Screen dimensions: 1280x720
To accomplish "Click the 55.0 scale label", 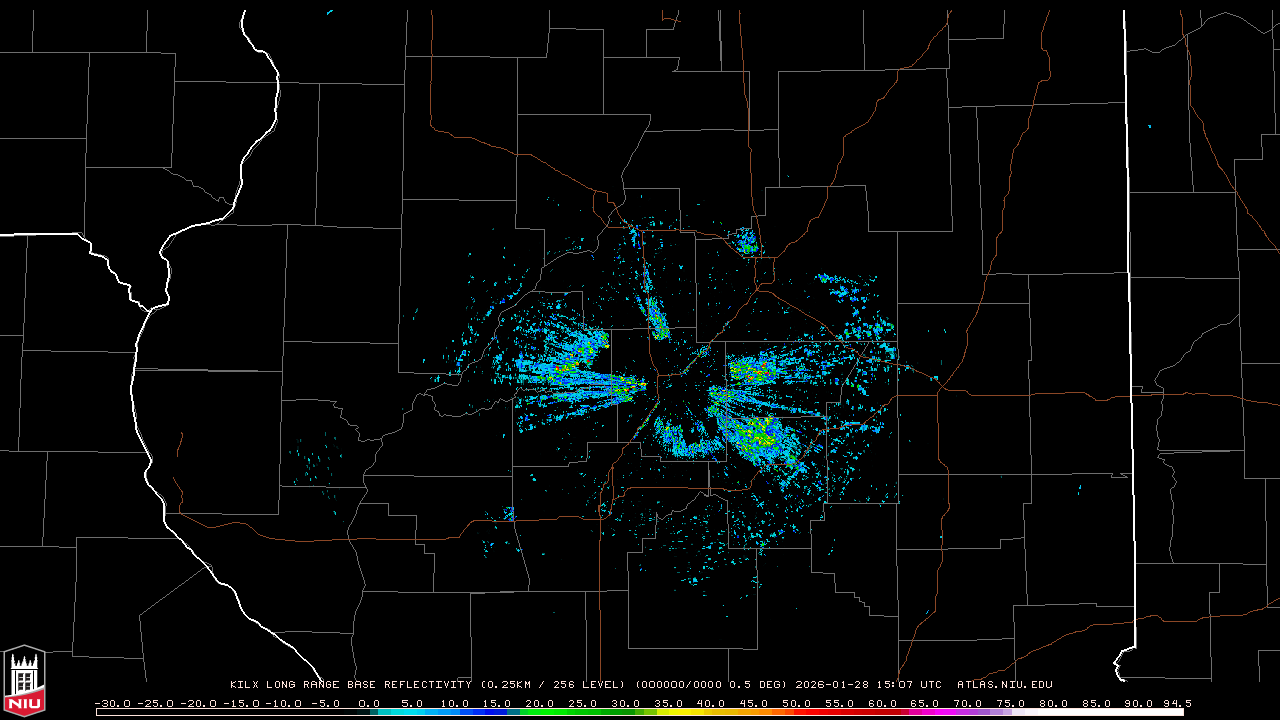I will coord(840,703).
